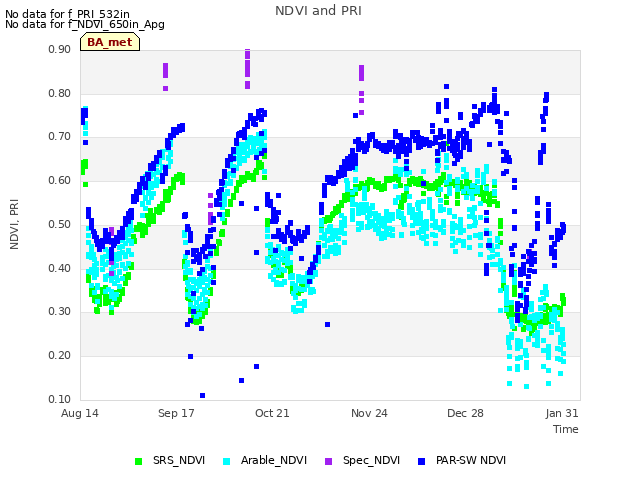This screenshot has width=640, height=480.
Task: Click the 0.60 y-axis tick label
Action: [x=60, y=180]
